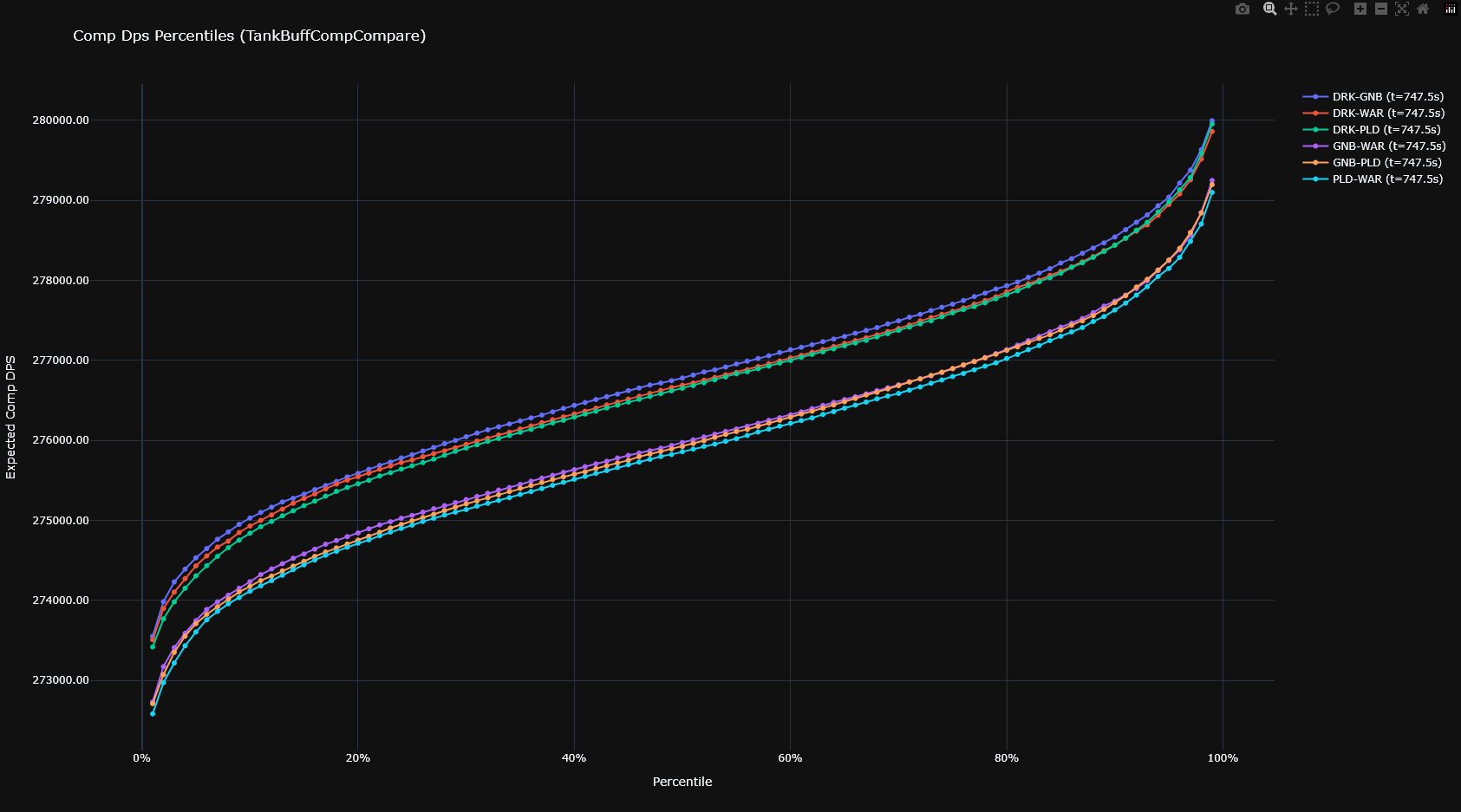Click the 20% x-axis tick label
Screen dimensions: 1461x812
358,758
